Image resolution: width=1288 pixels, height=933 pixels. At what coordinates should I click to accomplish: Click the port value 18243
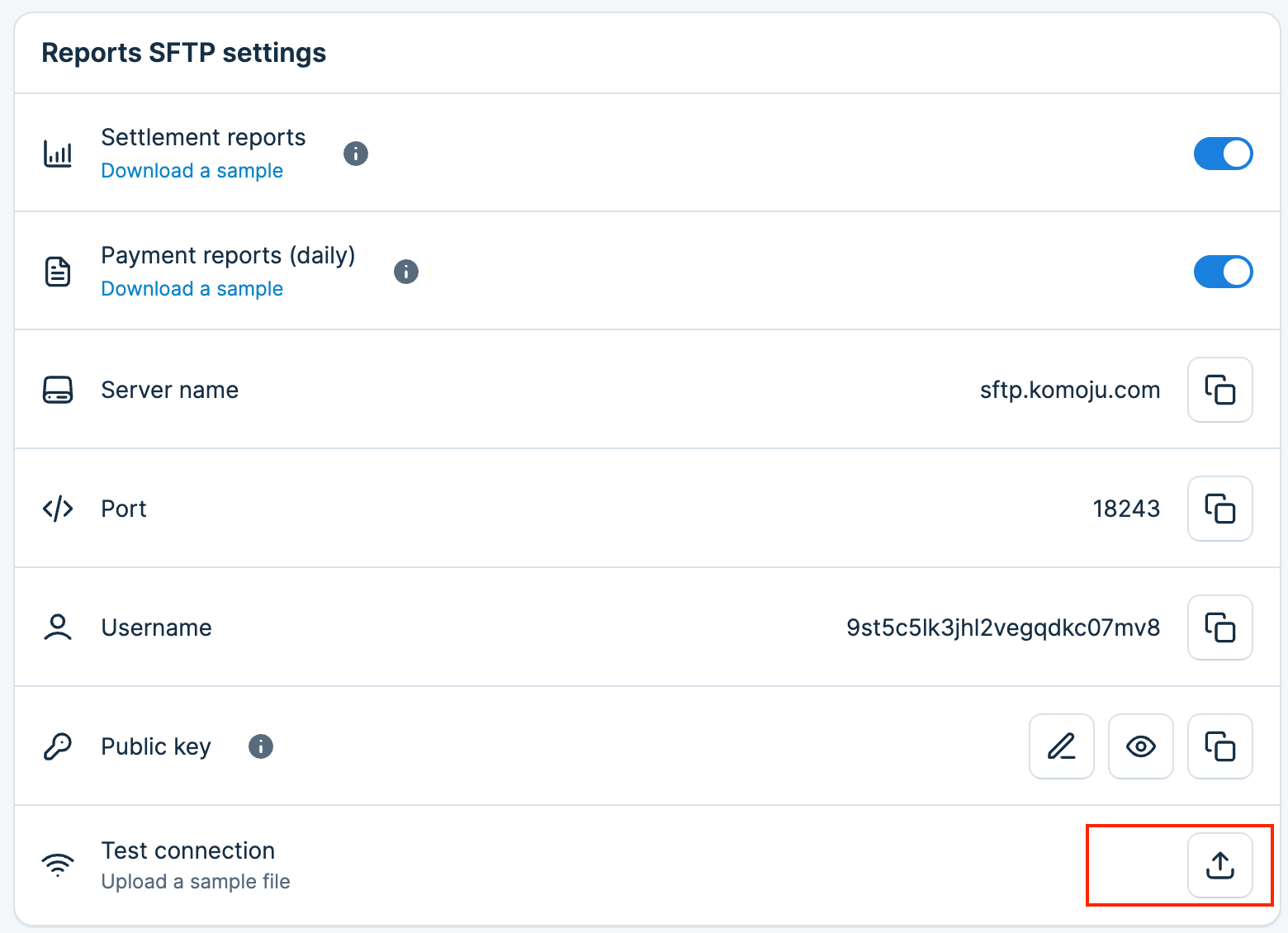click(x=1126, y=509)
